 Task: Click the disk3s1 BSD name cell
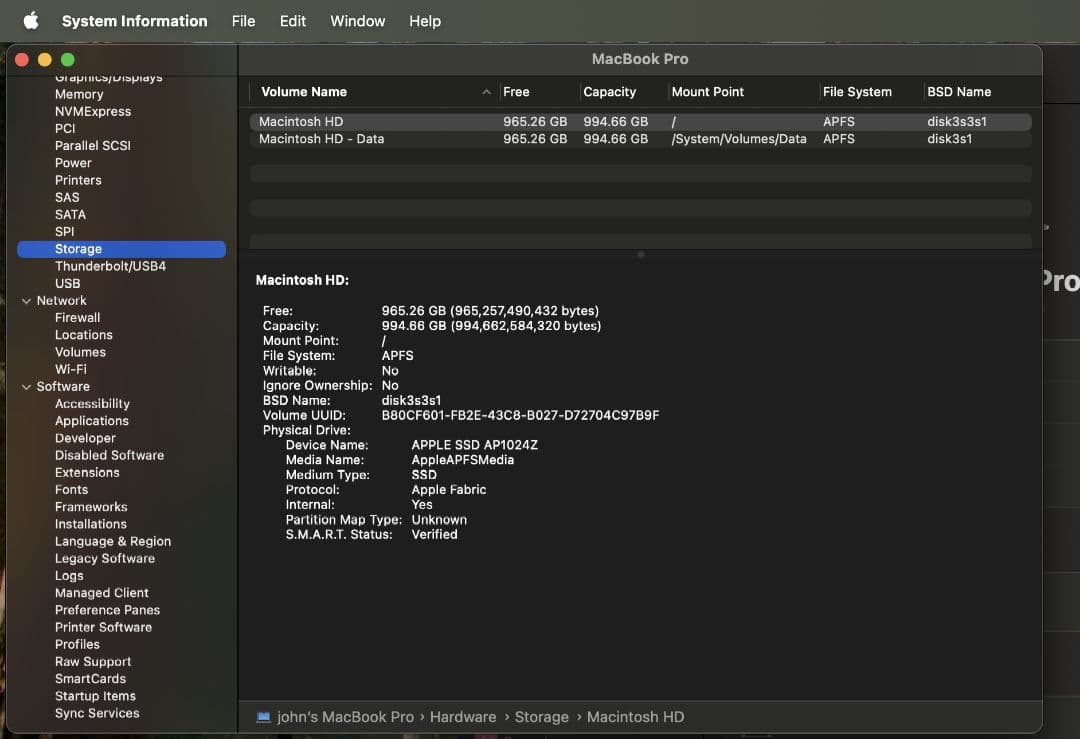[949, 139]
